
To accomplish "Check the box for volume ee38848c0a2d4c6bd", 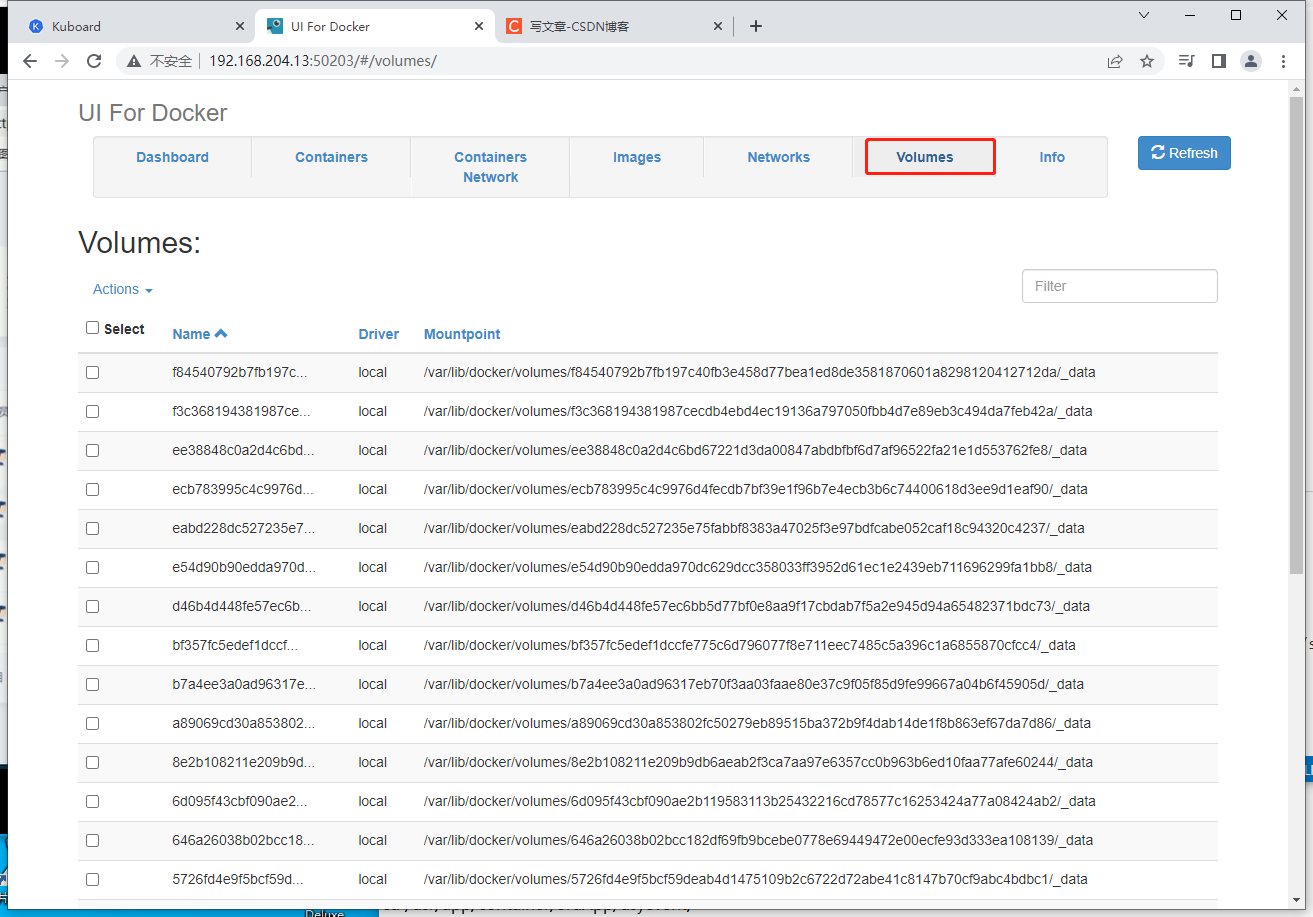I will pos(93,450).
